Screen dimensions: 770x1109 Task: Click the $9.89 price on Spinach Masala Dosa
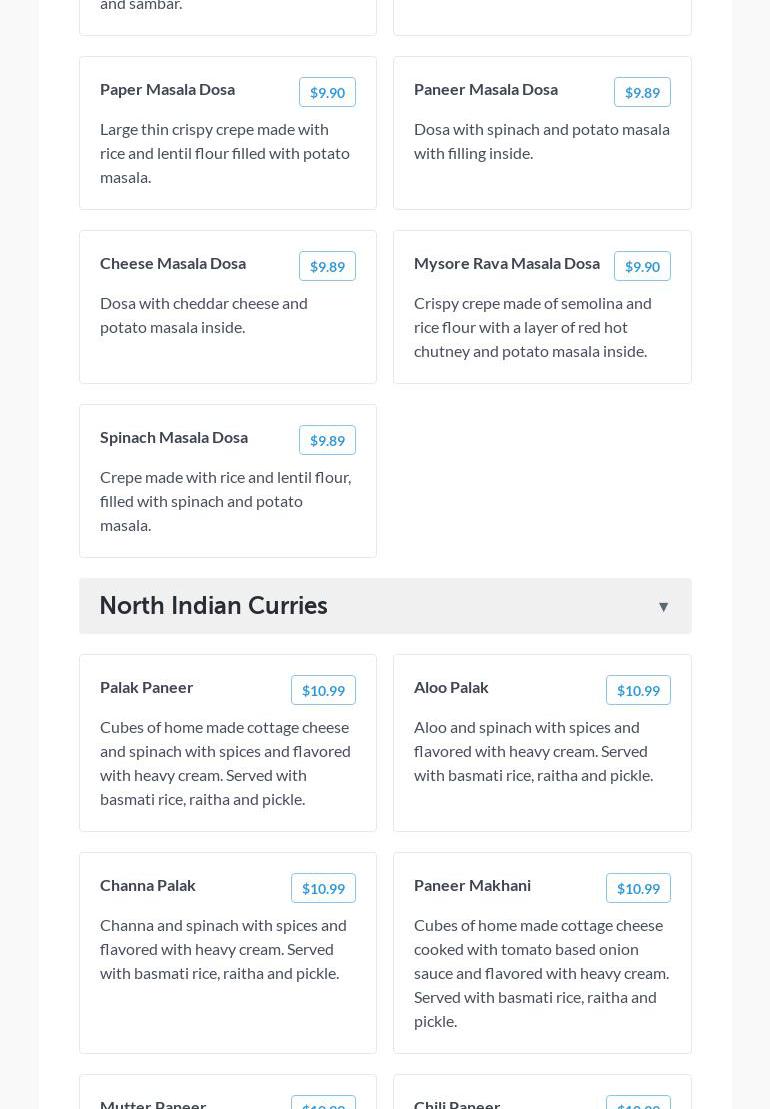point(327,440)
